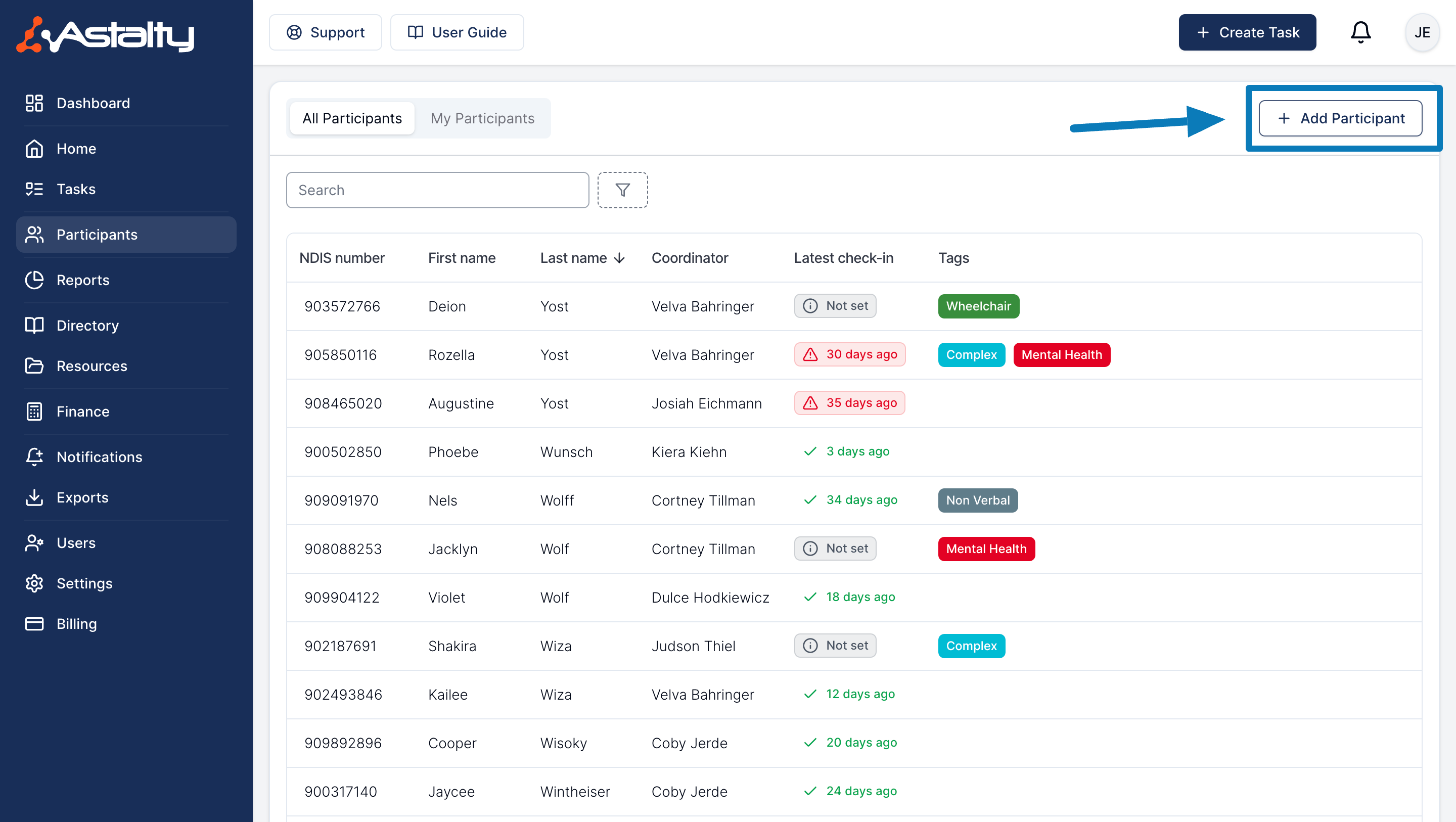Click the 34 days ago check-in status
The height and width of the screenshot is (822, 1456).
tap(850, 500)
